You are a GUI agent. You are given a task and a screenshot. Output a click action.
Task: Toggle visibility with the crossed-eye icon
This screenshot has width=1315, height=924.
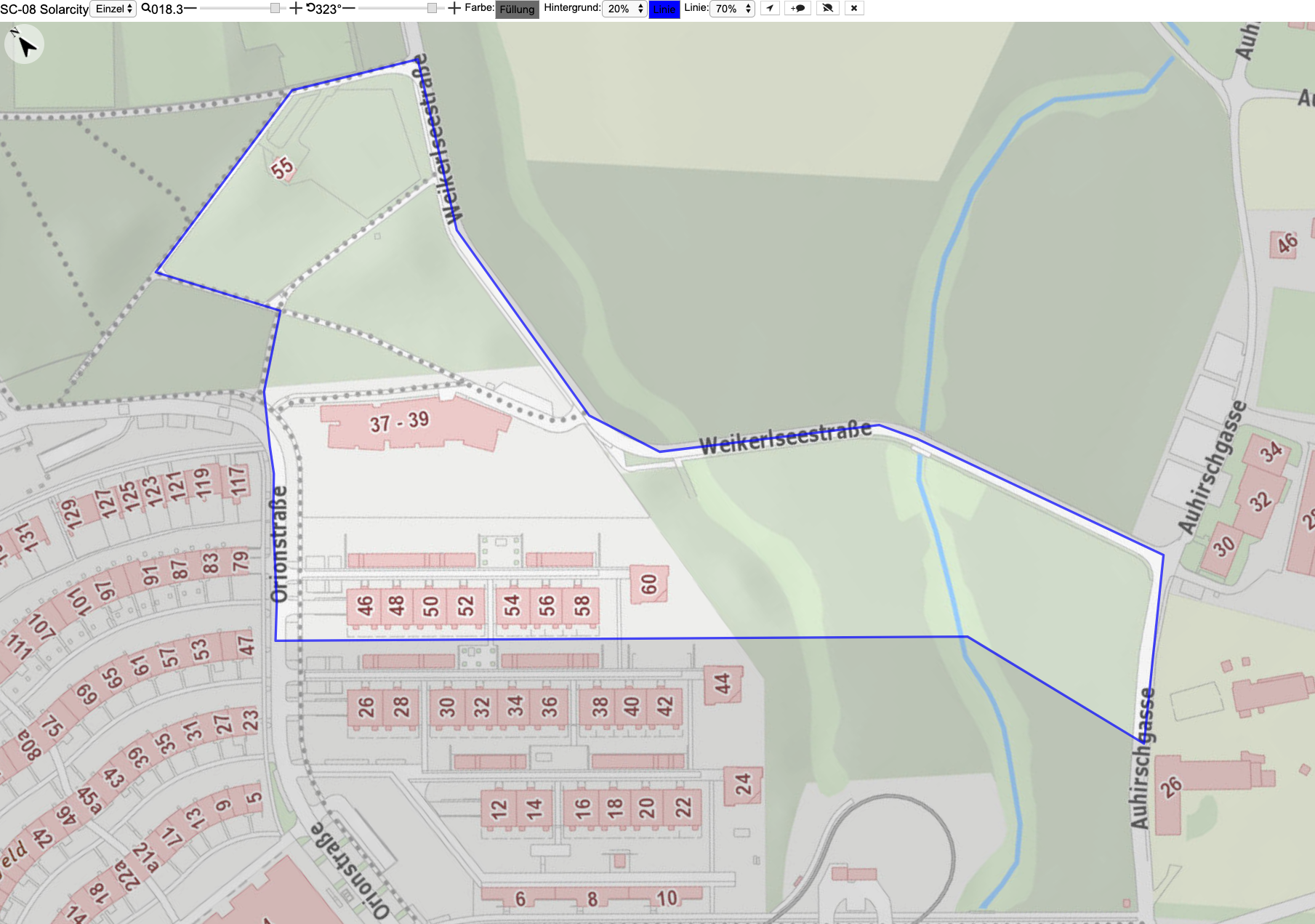pyautogui.click(x=827, y=9)
